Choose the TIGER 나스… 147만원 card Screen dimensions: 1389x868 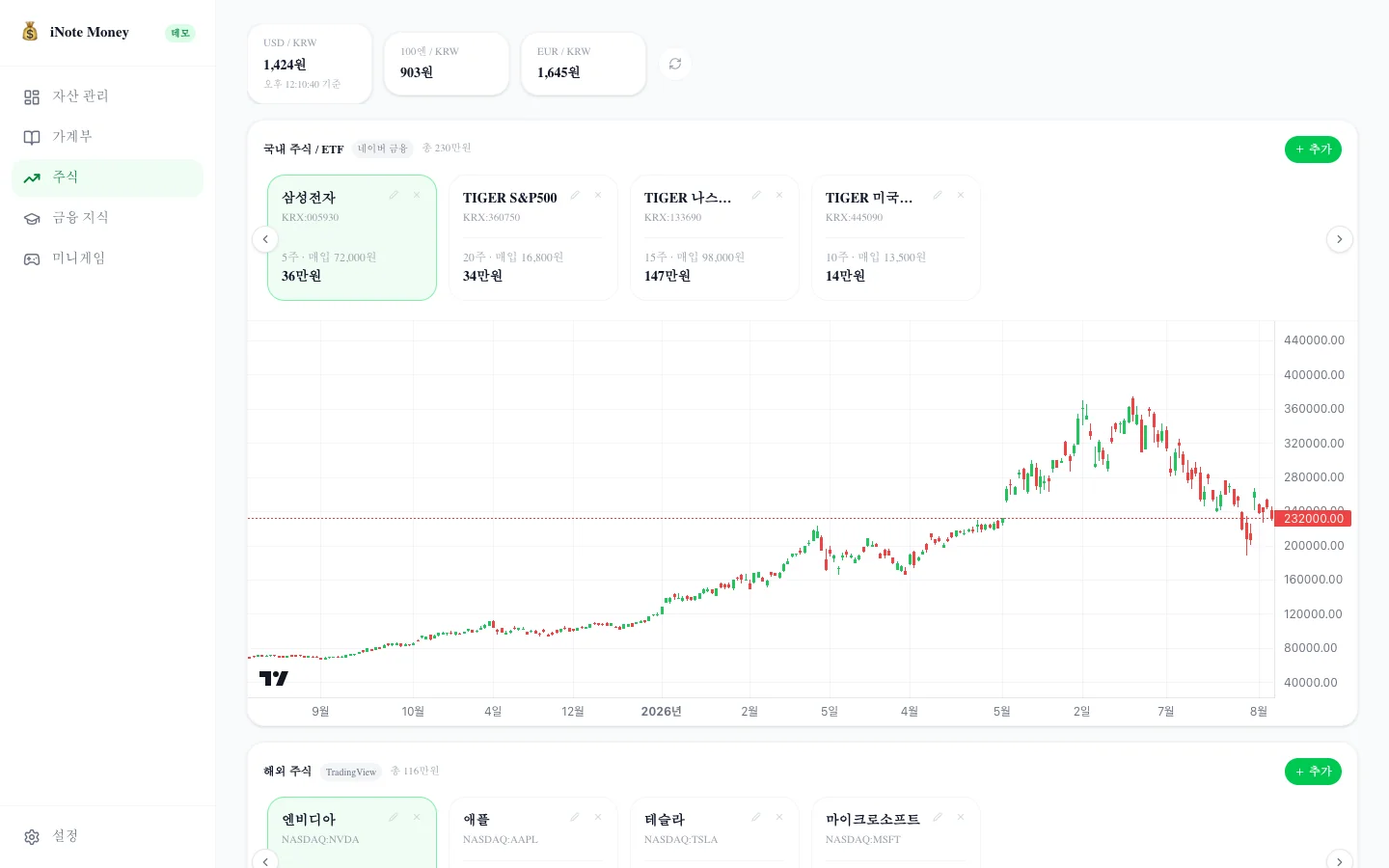click(x=715, y=237)
